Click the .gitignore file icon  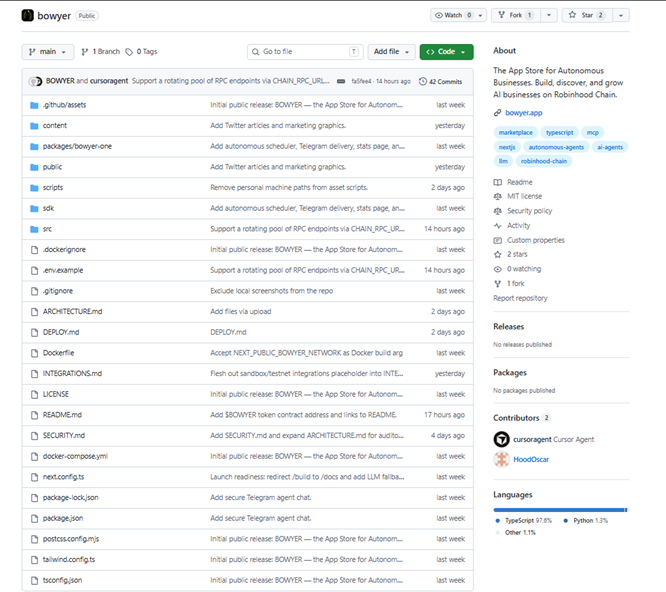[34, 291]
